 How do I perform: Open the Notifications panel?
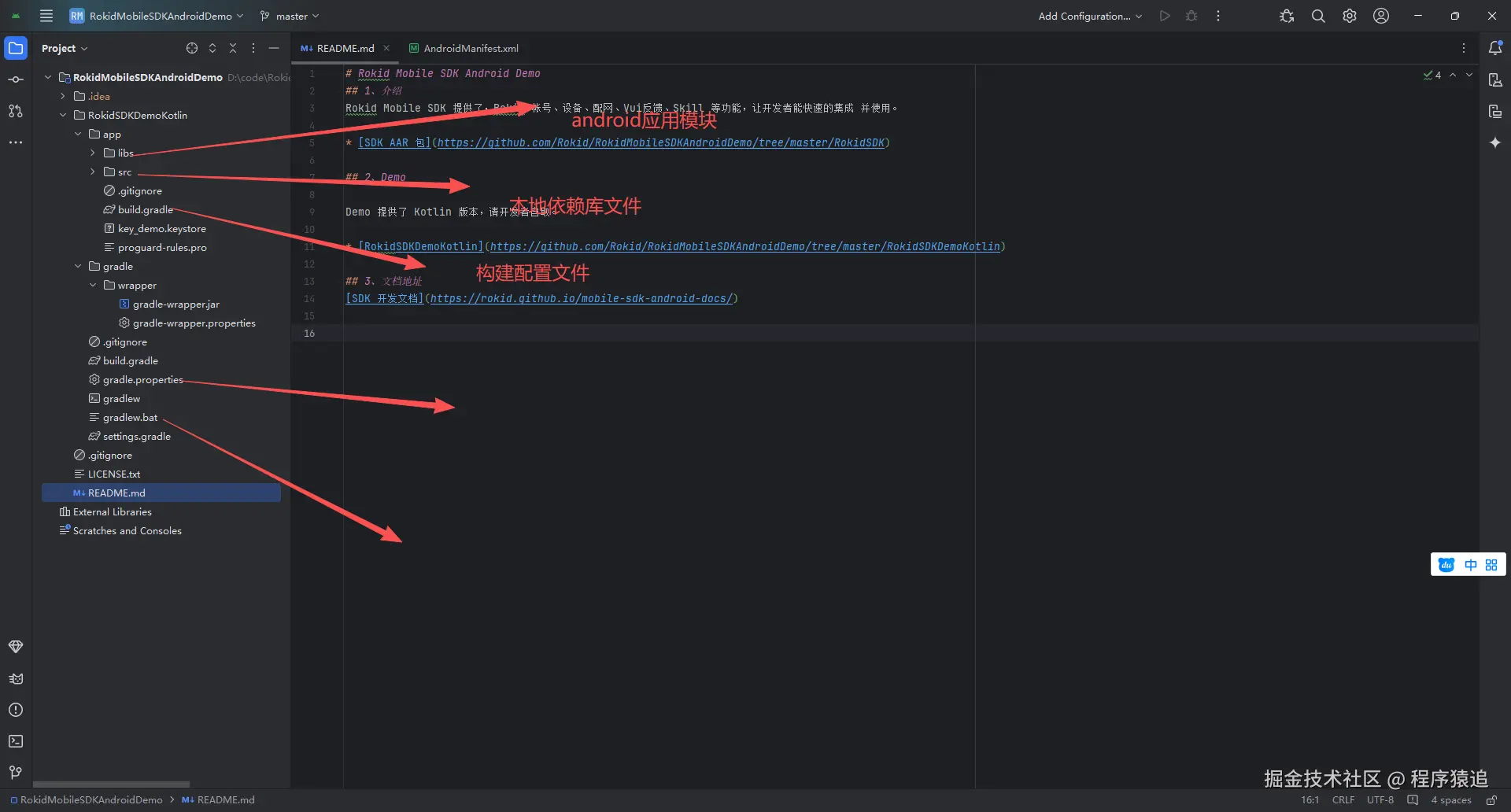(1495, 48)
